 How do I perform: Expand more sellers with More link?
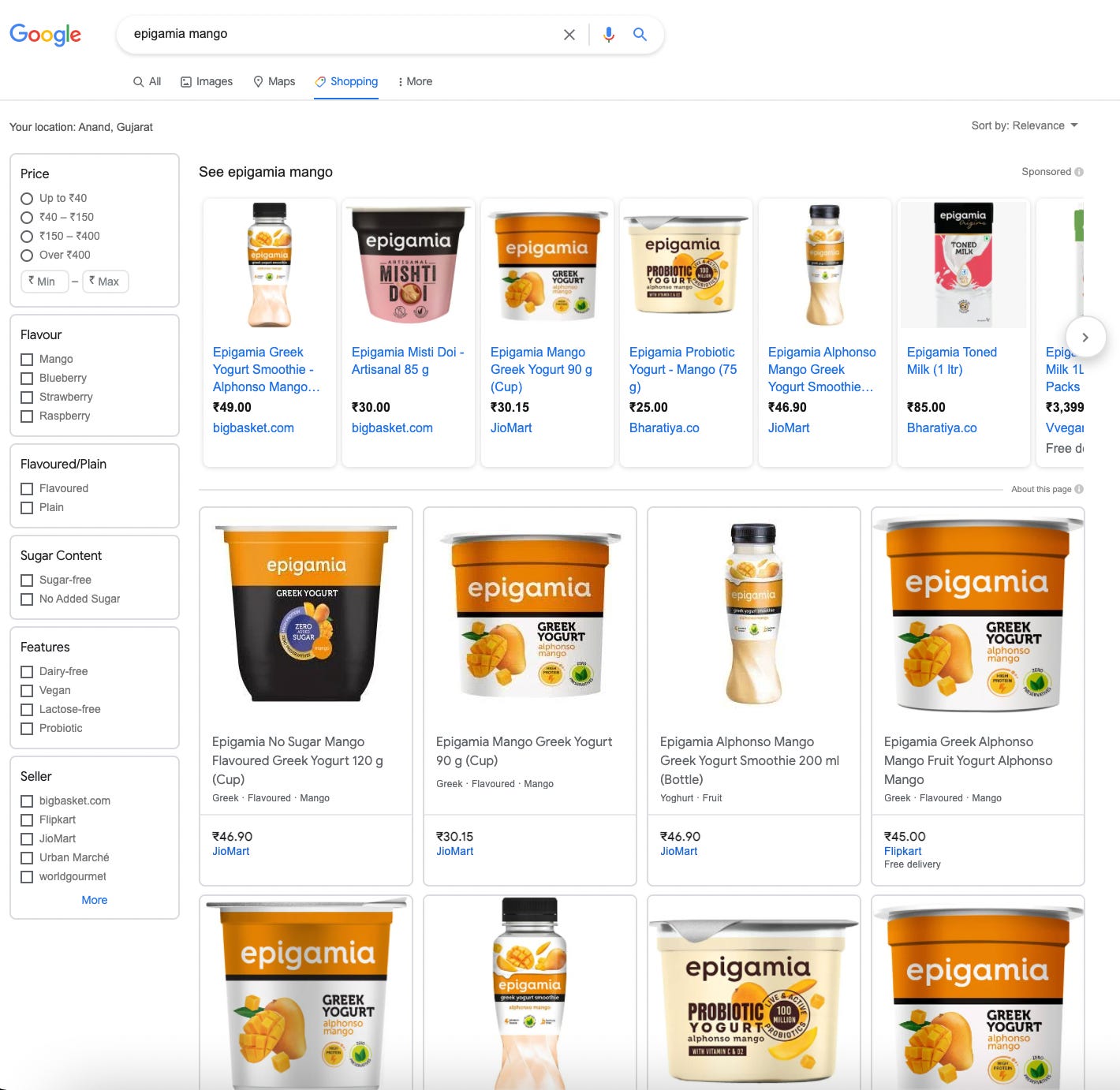(x=95, y=900)
